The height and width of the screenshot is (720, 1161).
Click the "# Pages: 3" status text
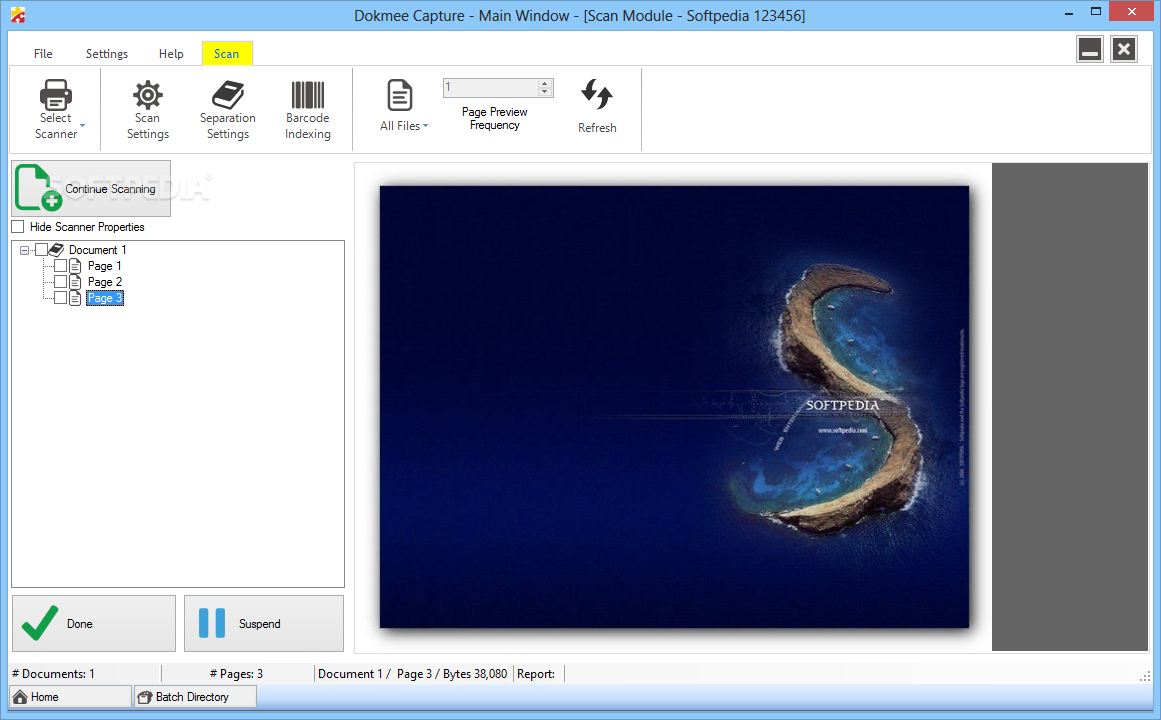(236, 673)
